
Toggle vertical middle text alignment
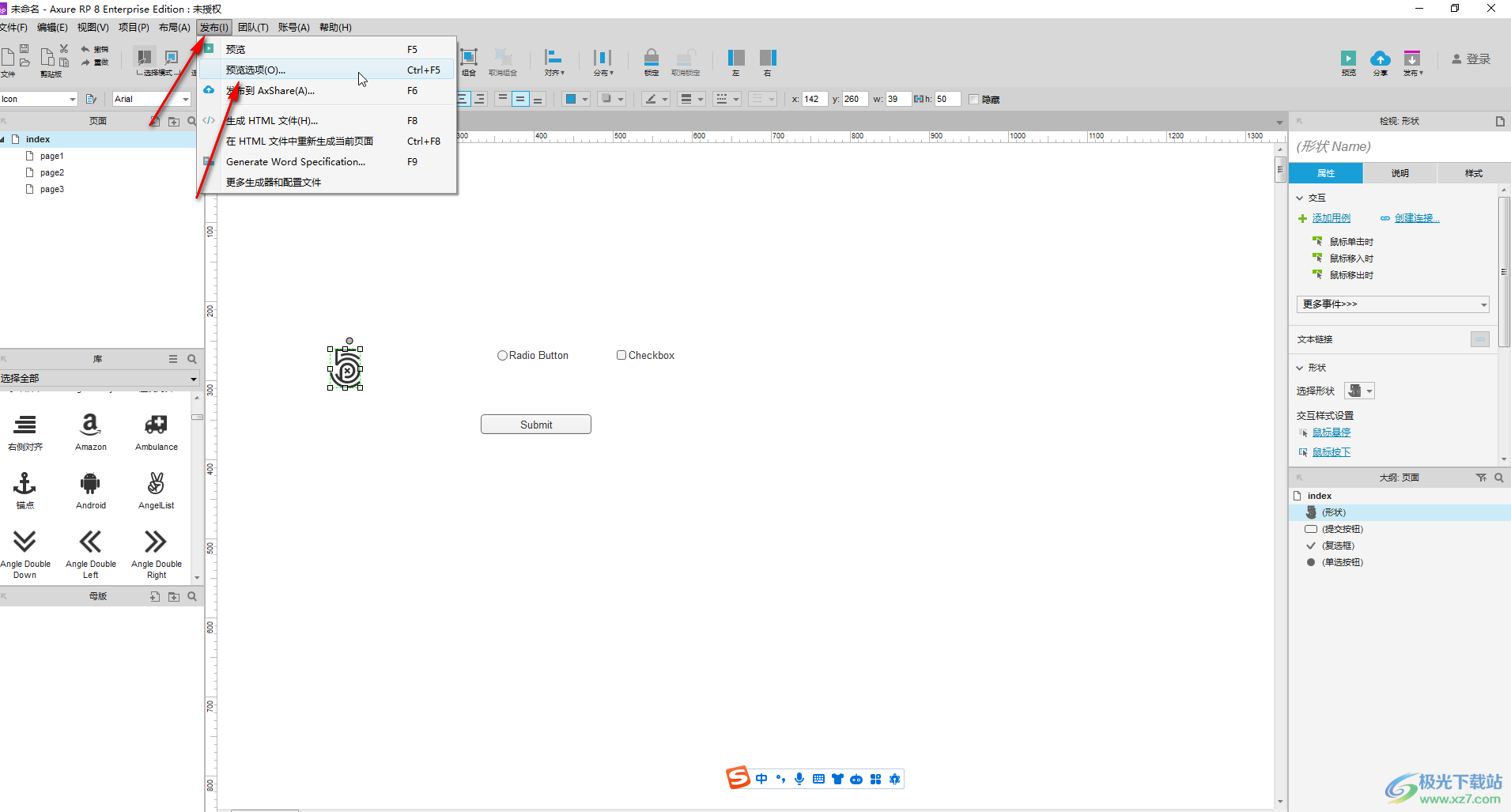520,99
